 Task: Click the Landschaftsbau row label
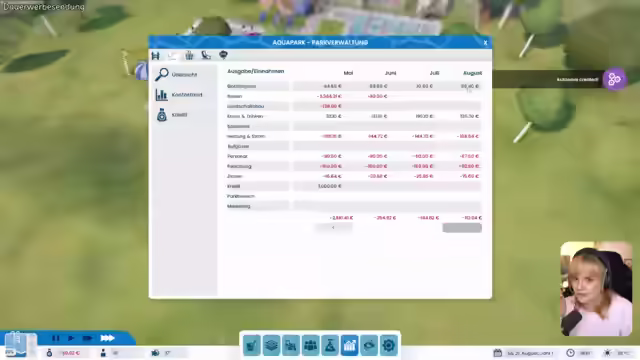coord(245,106)
